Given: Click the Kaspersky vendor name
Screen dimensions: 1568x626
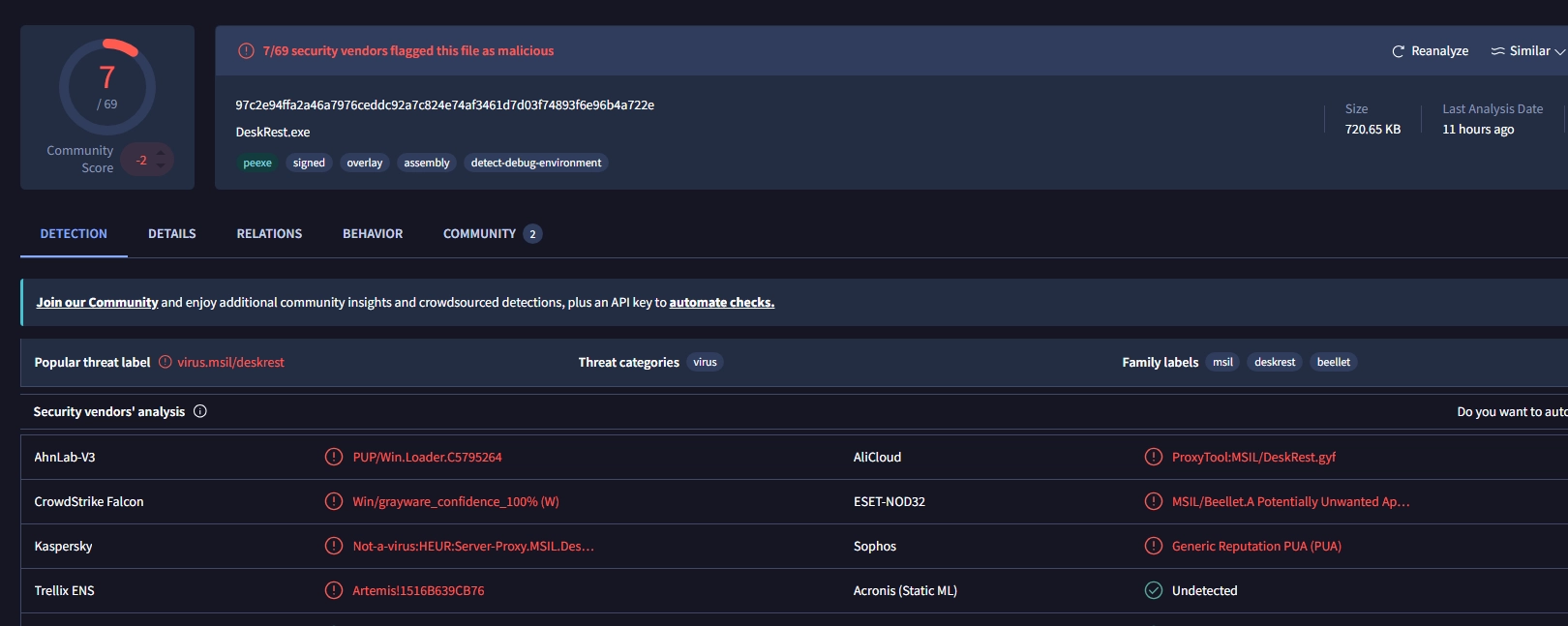Looking at the screenshot, I should [63, 546].
